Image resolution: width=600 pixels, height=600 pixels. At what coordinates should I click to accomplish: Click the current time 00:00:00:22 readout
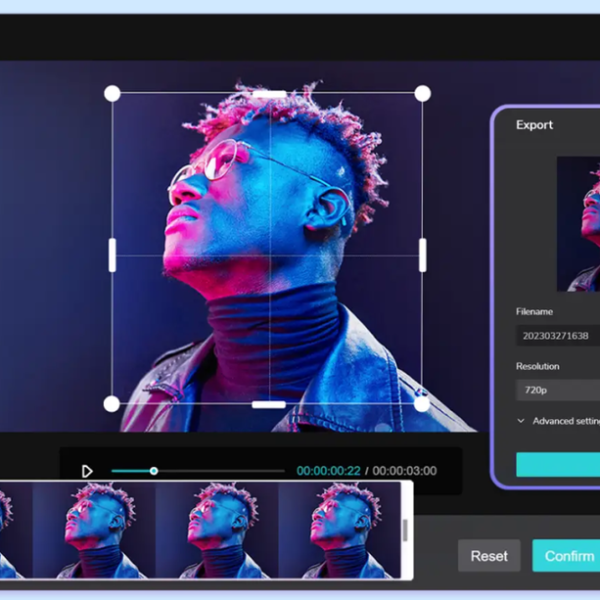pos(328,471)
